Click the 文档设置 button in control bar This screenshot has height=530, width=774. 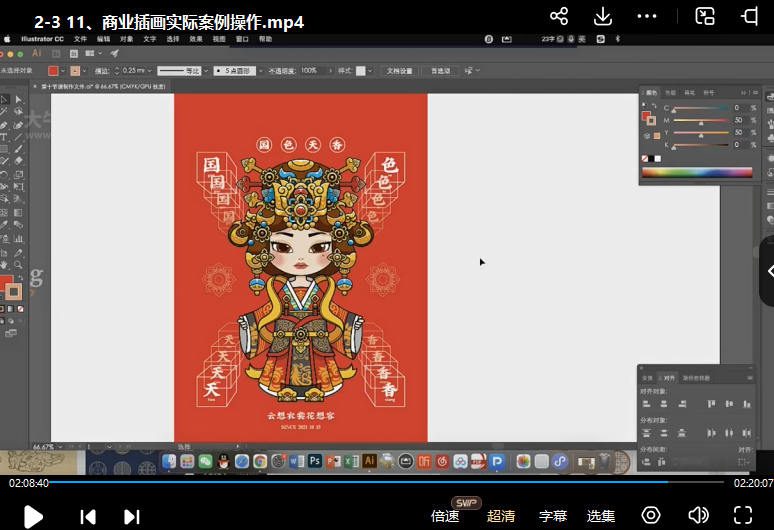(400, 71)
